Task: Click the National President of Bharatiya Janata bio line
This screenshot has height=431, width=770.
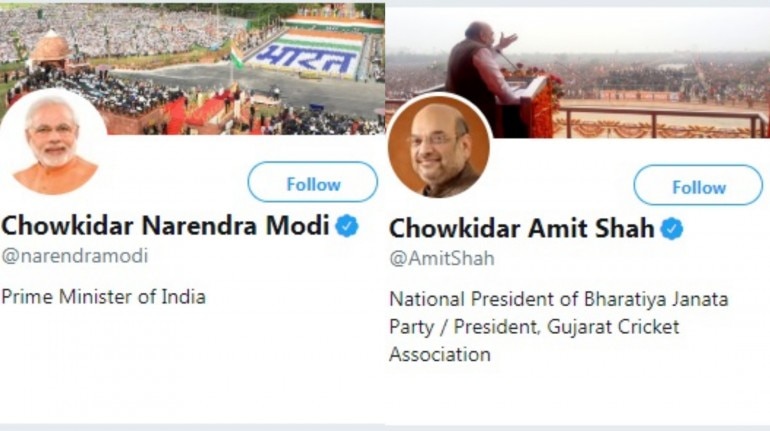Action: [x=559, y=299]
